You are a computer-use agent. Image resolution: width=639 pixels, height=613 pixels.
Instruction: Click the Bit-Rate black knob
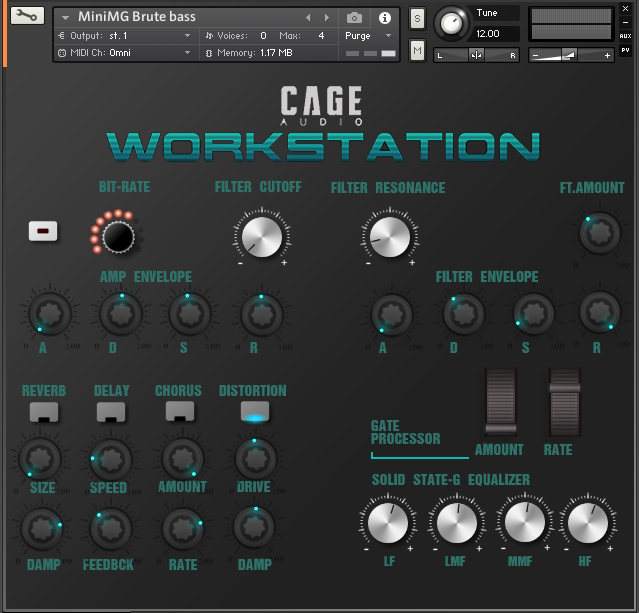[118, 237]
